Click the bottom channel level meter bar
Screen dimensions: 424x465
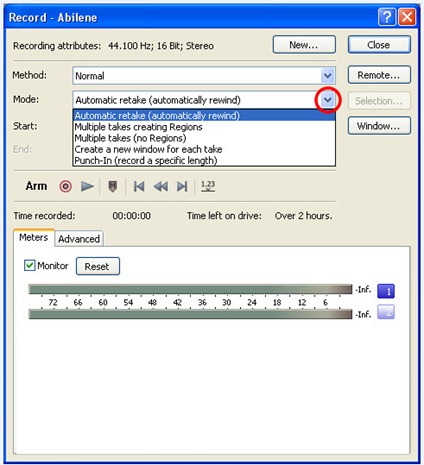[x=190, y=314]
